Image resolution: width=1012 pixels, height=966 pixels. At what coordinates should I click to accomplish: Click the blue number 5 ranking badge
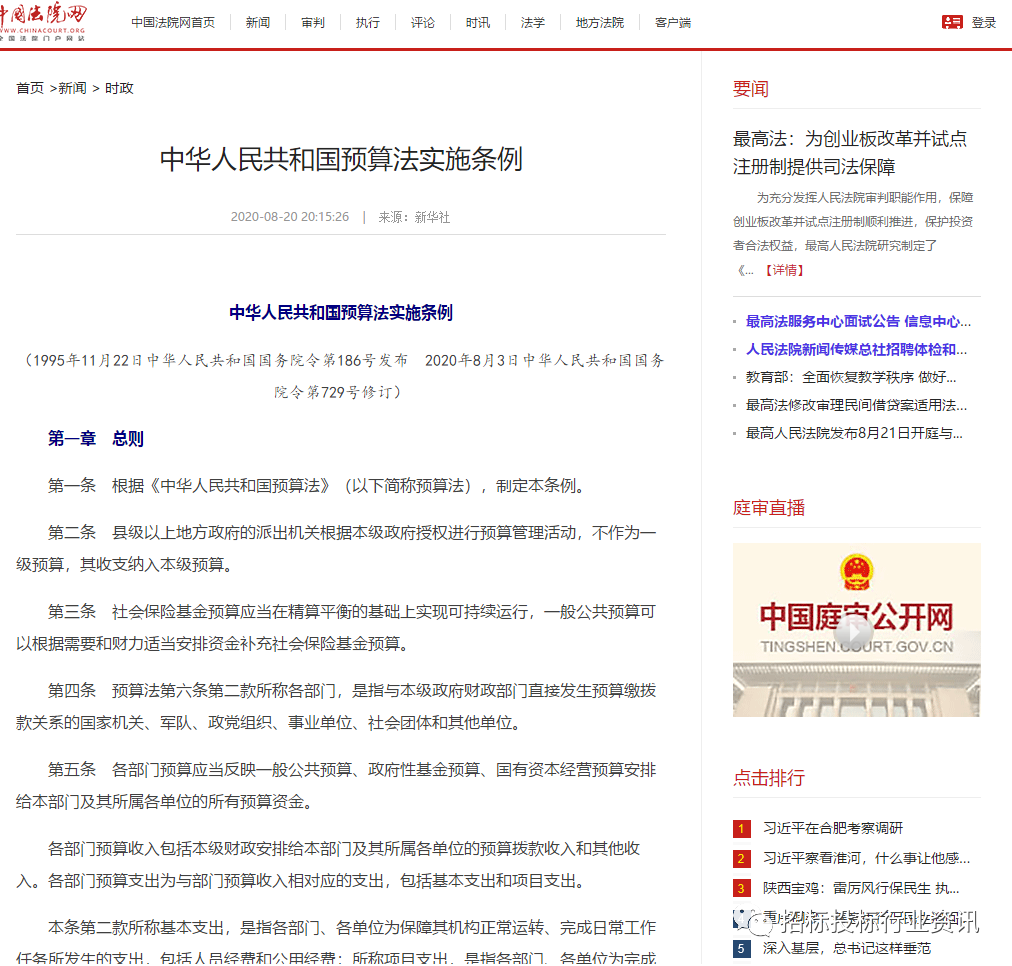pos(741,948)
